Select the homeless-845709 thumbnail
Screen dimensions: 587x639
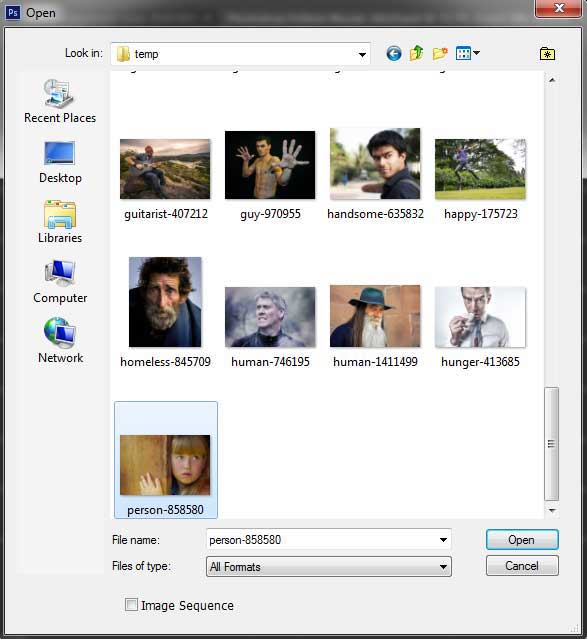(165, 302)
